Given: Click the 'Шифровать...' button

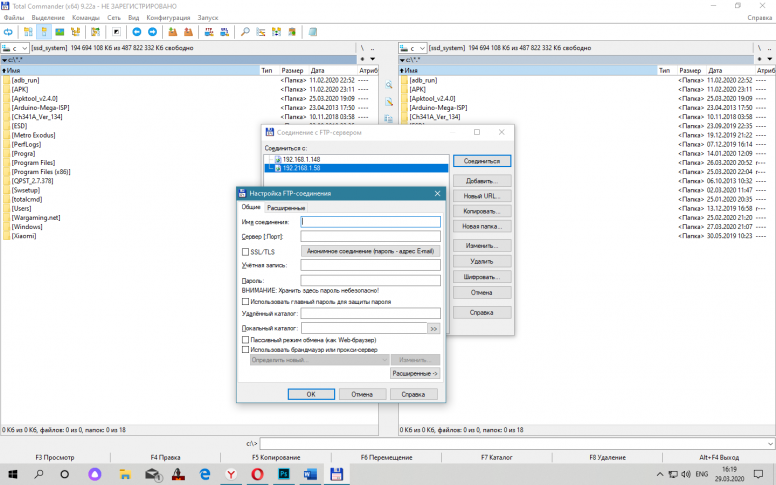Looking at the screenshot, I should coord(482,277).
